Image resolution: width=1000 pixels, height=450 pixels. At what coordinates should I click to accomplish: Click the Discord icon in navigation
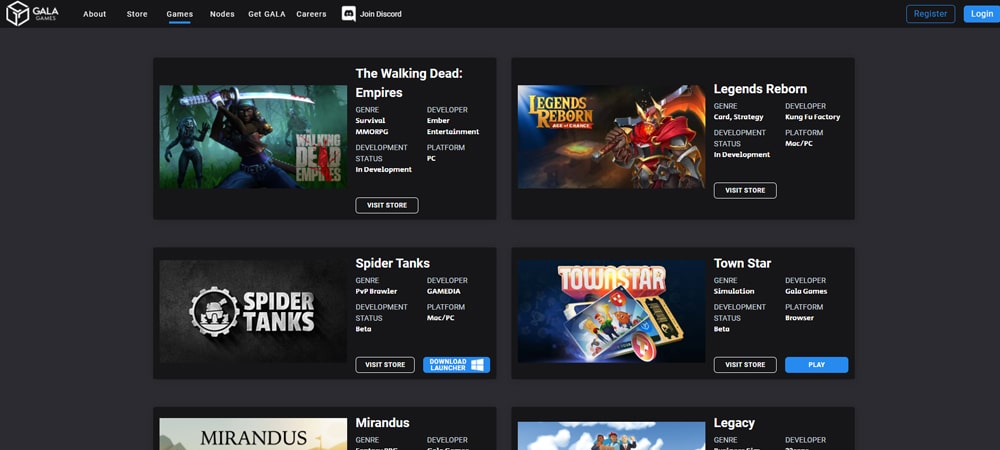click(x=348, y=14)
